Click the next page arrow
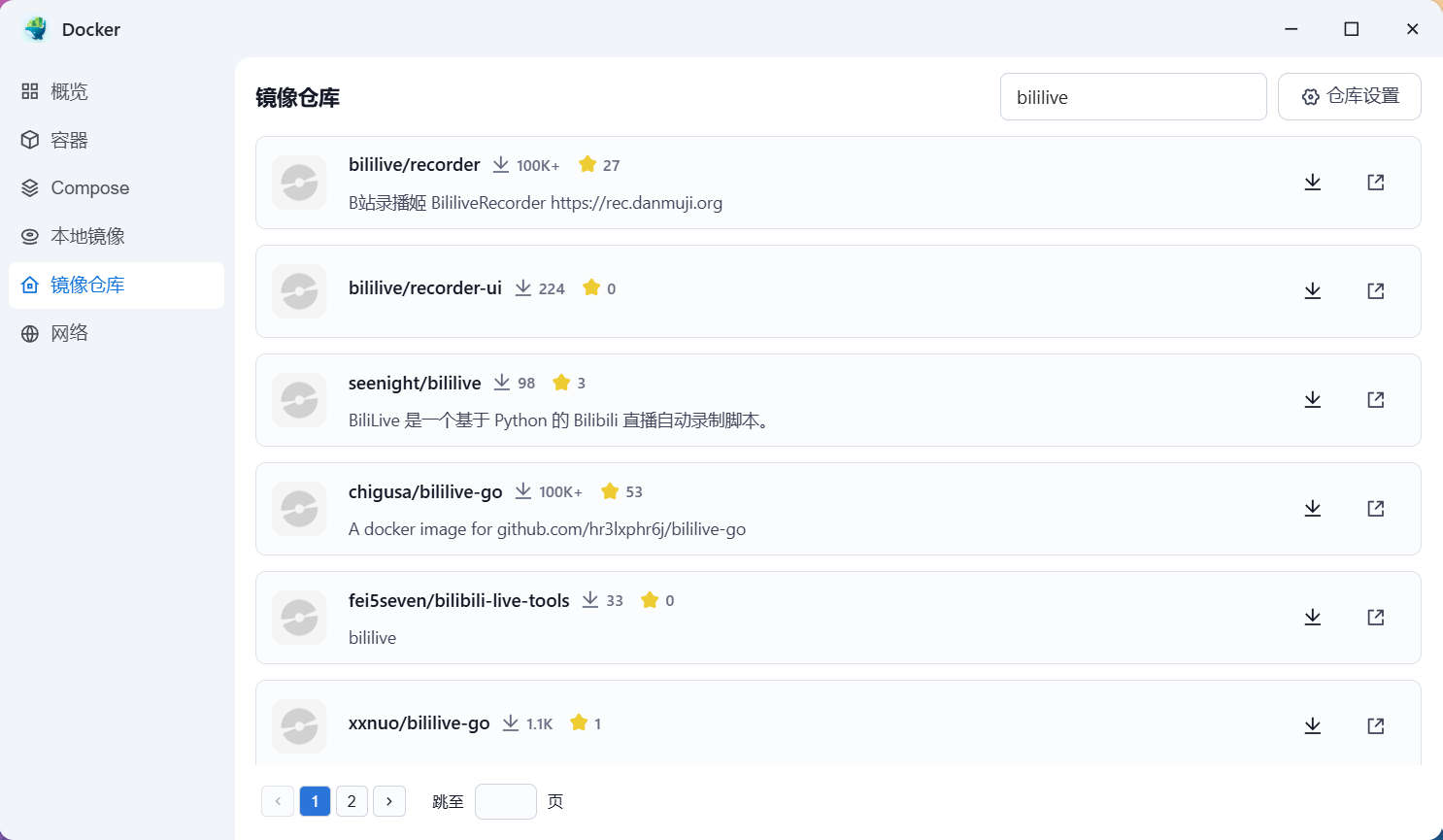This screenshot has height=840, width=1443. click(389, 801)
